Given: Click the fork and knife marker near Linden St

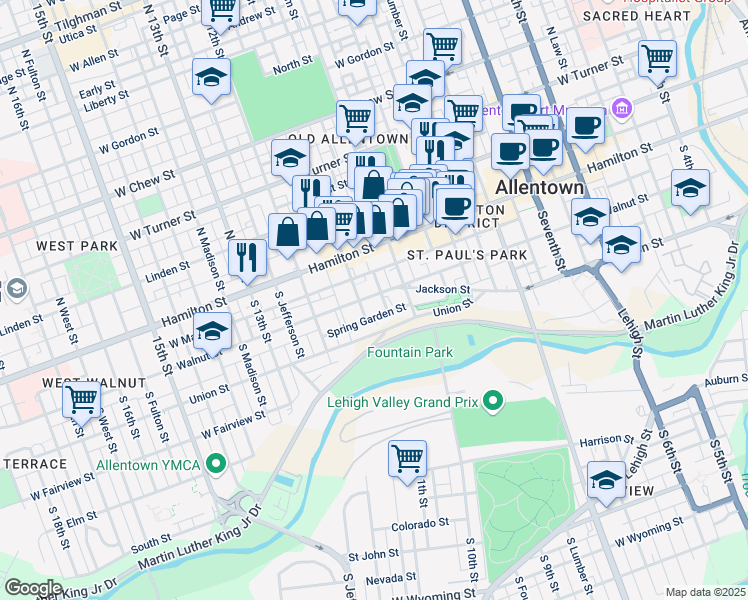Looking at the screenshot, I should pos(247,259).
